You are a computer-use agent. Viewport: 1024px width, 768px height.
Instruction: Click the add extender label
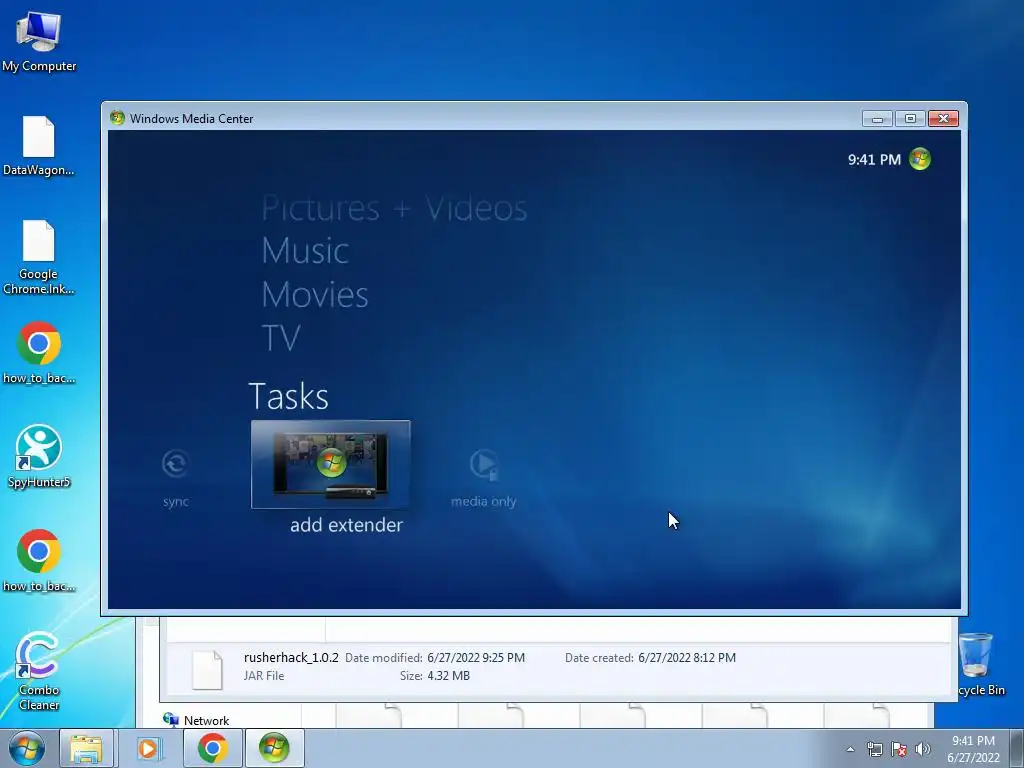tap(346, 525)
